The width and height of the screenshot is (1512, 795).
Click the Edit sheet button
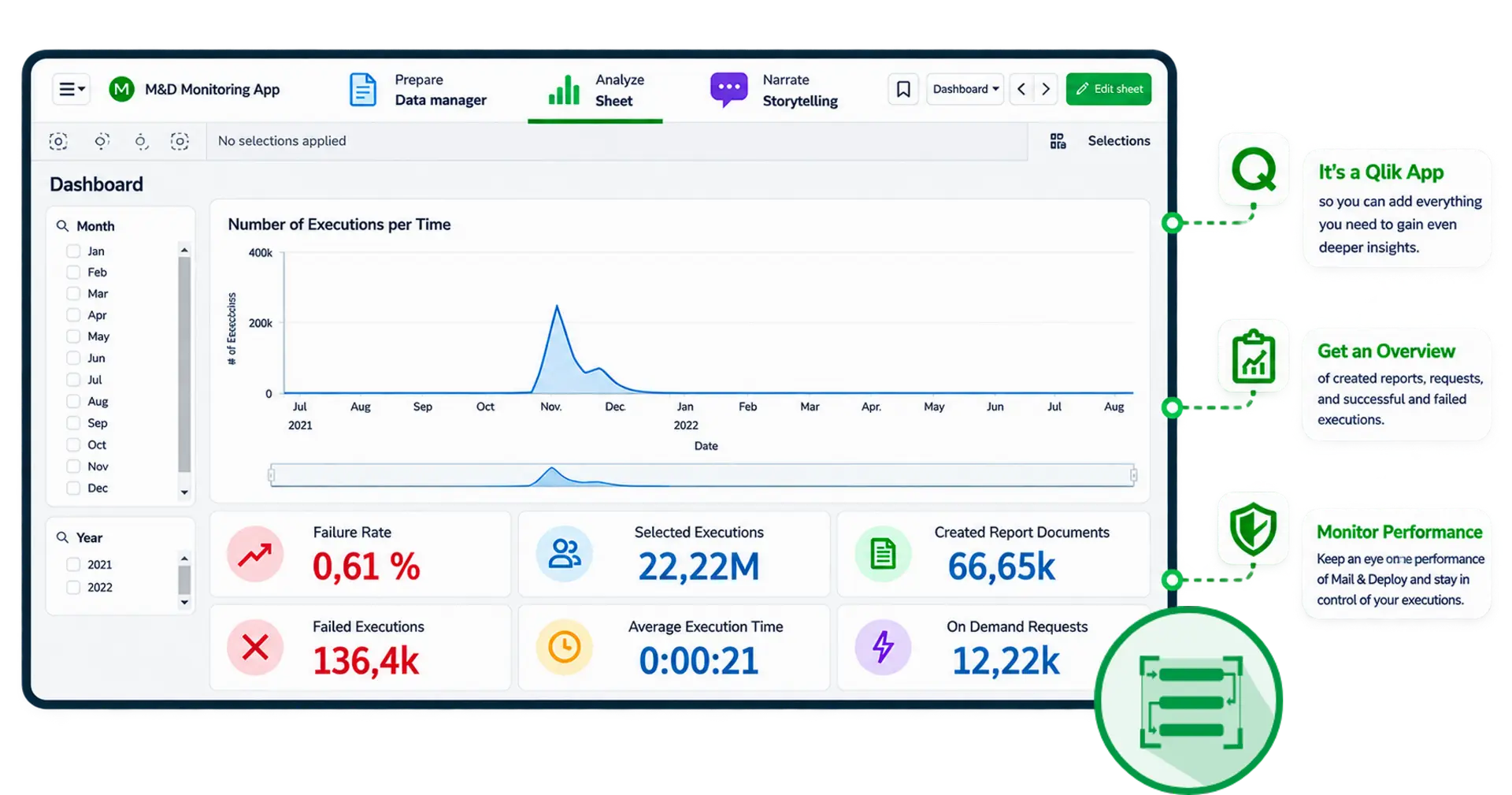tap(1109, 89)
